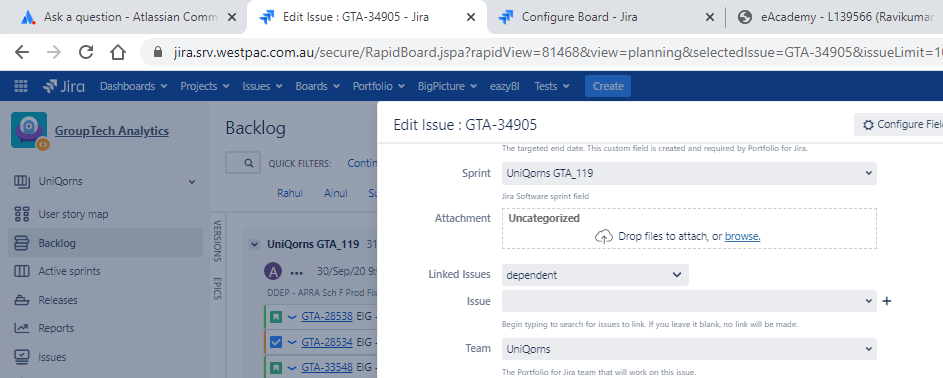Image resolution: width=943 pixels, height=378 pixels.
Task: Open the Tests menu
Action: [552, 86]
